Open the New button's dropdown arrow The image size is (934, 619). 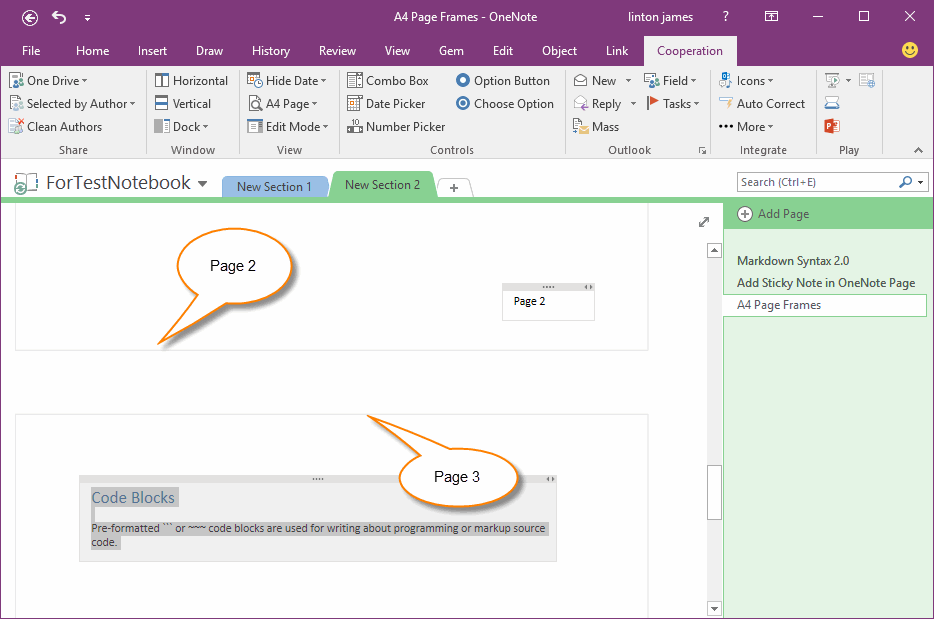point(628,80)
